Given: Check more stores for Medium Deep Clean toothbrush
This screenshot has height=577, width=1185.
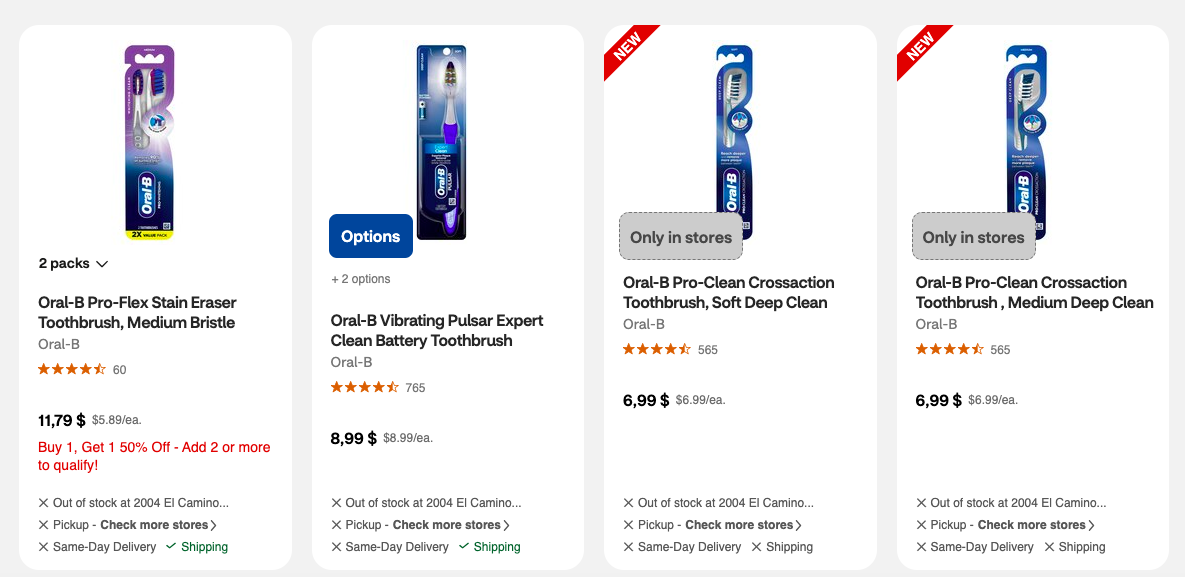Looking at the screenshot, I should pyautogui.click(x=1035, y=525).
